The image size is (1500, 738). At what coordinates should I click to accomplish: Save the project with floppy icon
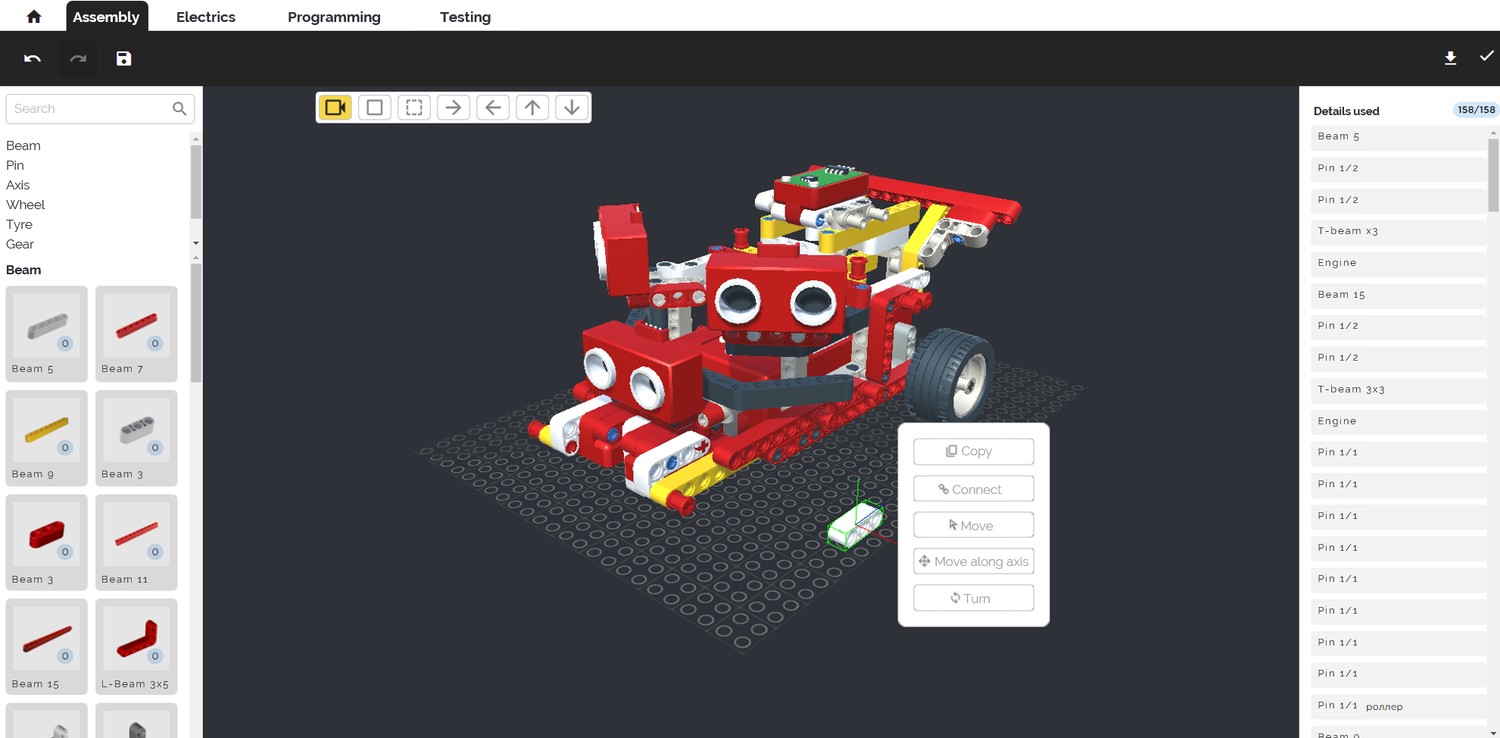pos(123,59)
